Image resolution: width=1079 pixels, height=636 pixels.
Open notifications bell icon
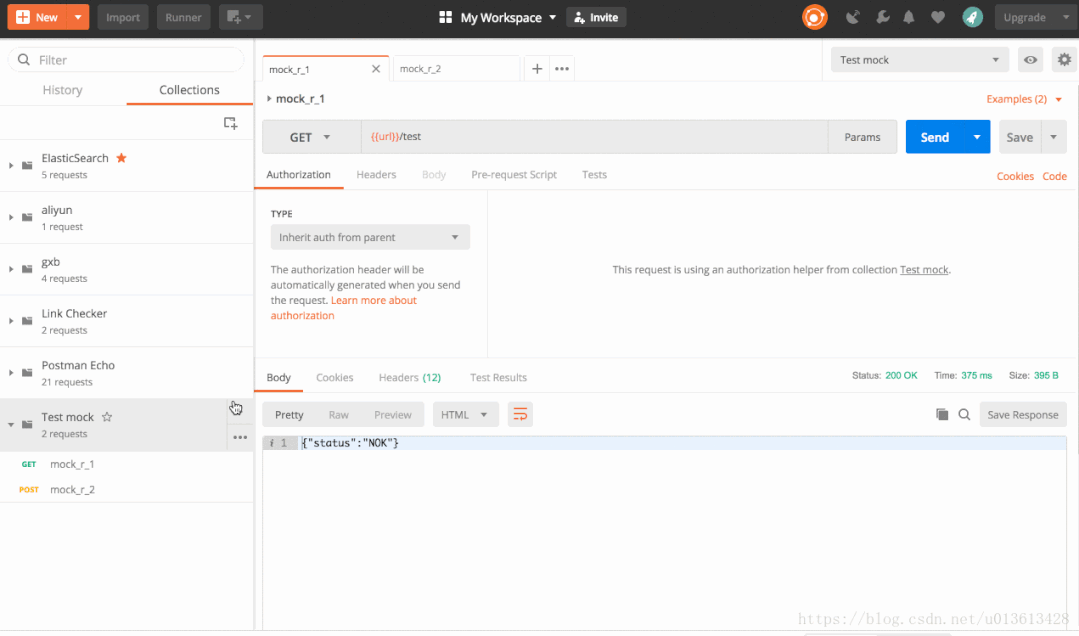[x=909, y=17]
